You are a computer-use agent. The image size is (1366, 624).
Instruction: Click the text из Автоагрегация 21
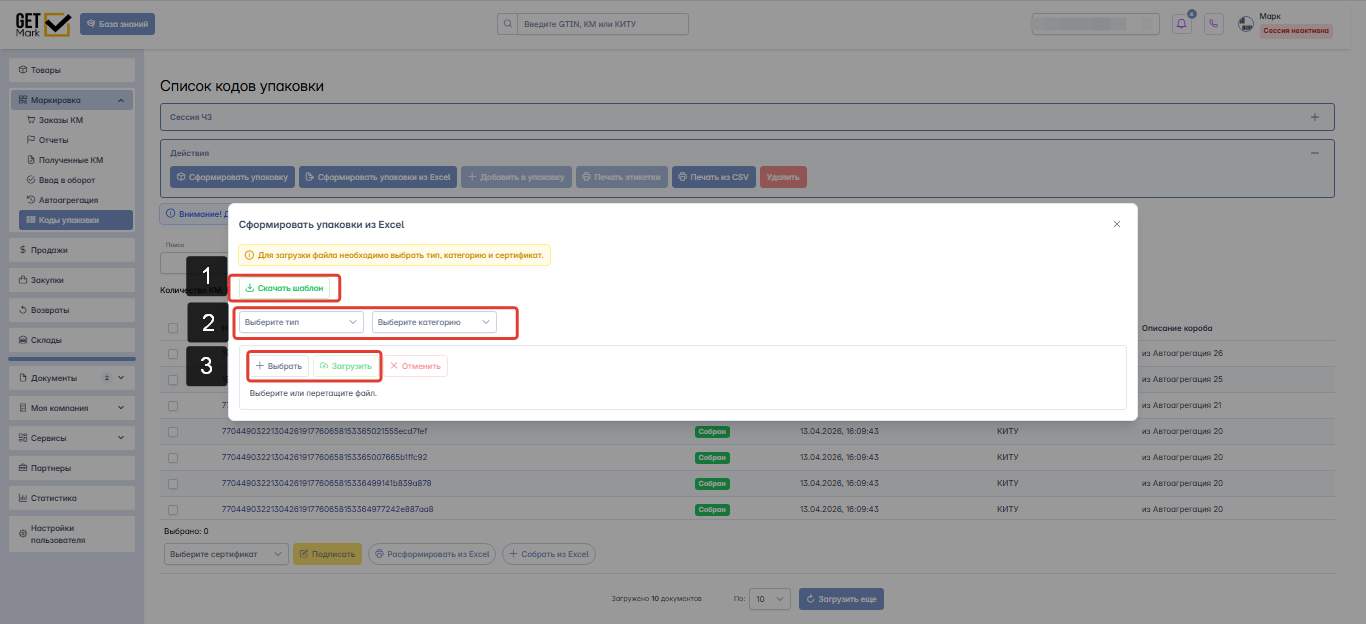(1182, 406)
